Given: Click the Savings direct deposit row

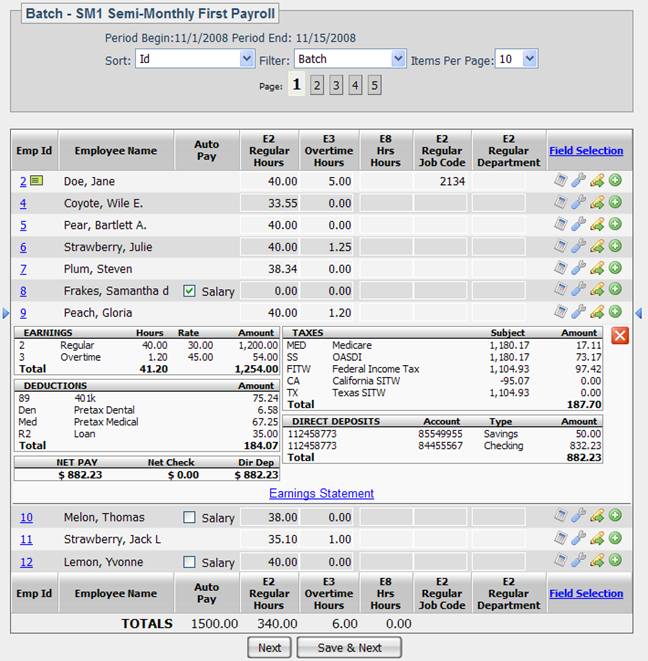Looking at the screenshot, I should pyautogui.click(x=444, y=434).
